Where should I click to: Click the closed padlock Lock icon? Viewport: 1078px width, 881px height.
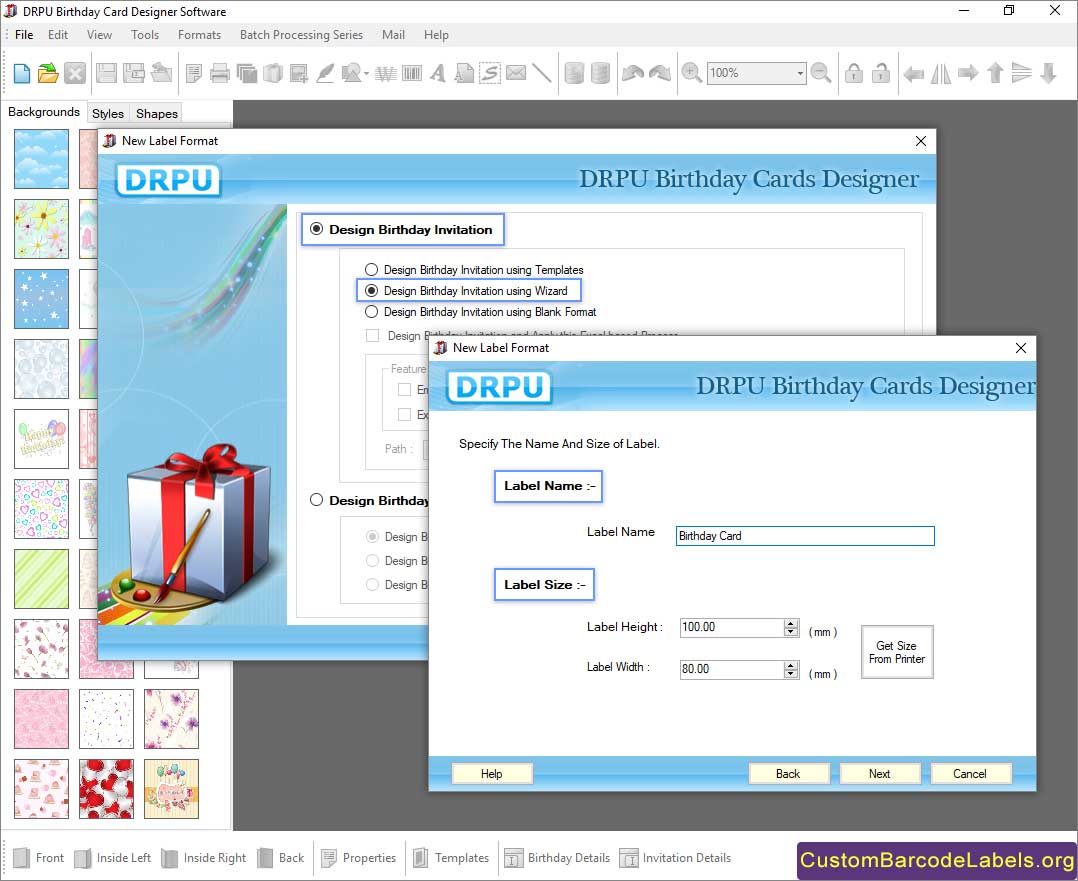854,73
